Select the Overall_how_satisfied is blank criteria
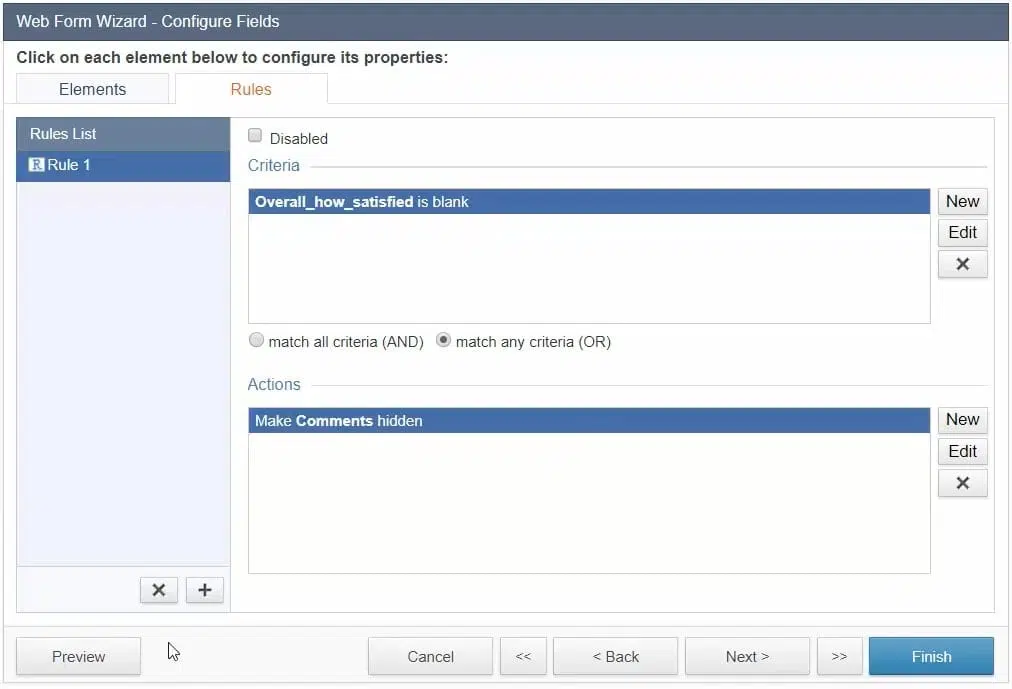The image size is (1012, 689). coord(588,202)
